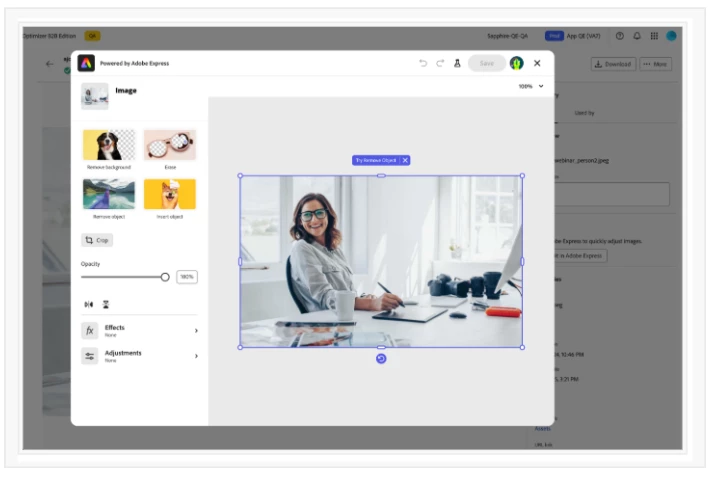Image resolution: width=720 pixels, height=480 pixels.
Task: Click the Adjustments sliders icon
Action: click(x=90, y=356)
